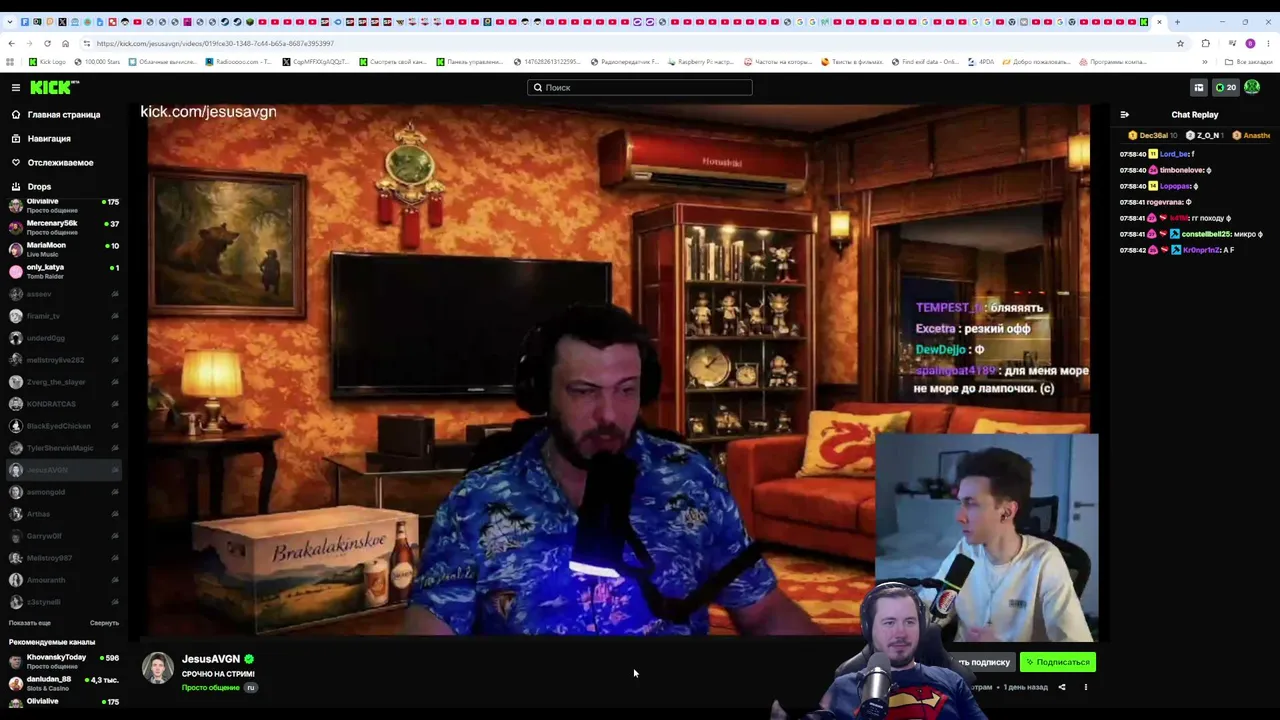1280x720 pixels.
Task: Open Drops in sidebar
Action: pyautogui.click(x=39, y=187)
